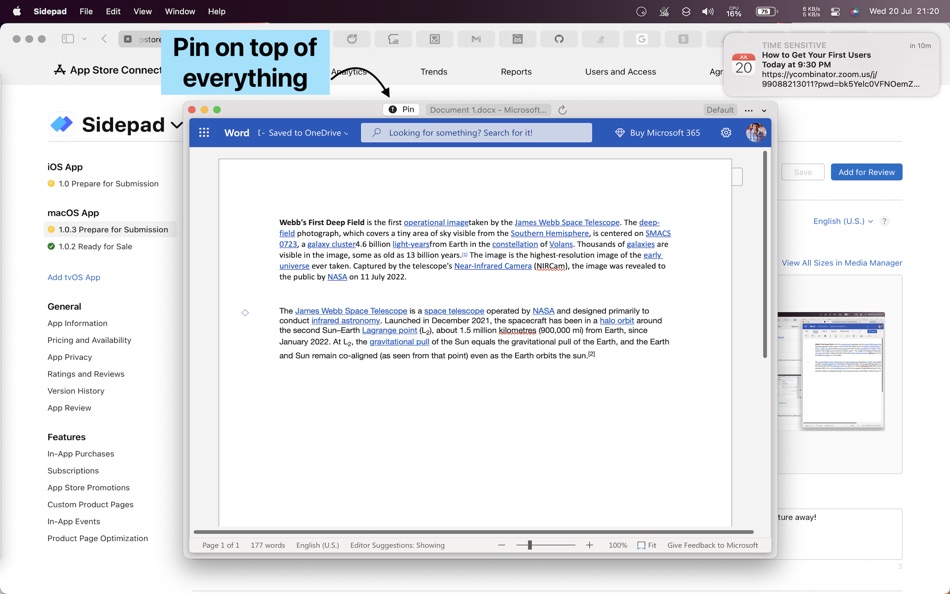Screen dimensions: 950x594
Task: Open Give Feedback to Microsoft
Action: 712,545
